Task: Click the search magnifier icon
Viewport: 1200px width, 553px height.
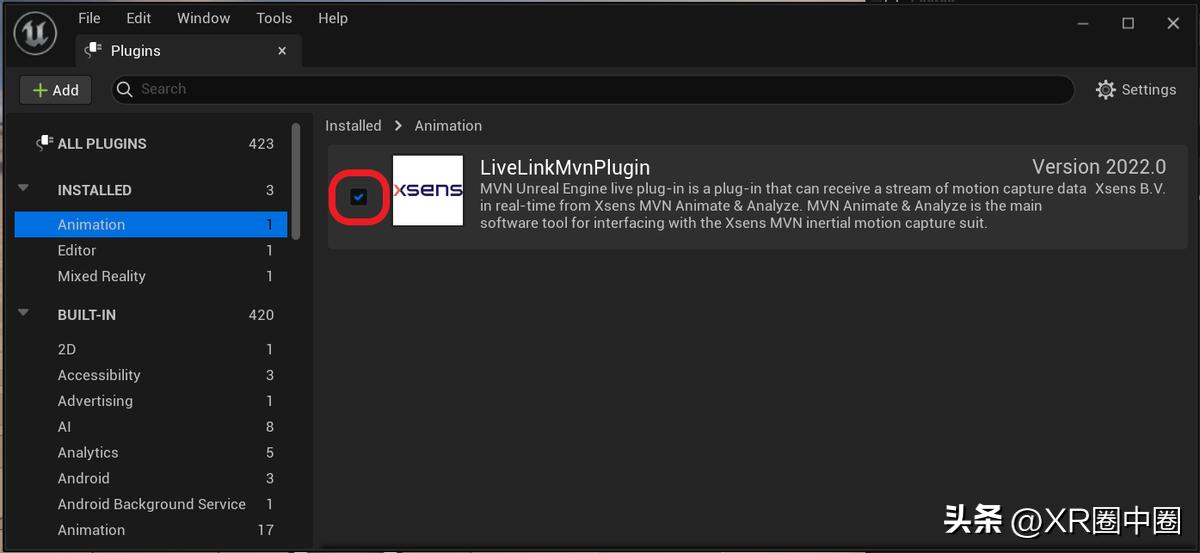Action: click(x=125, y=89)
